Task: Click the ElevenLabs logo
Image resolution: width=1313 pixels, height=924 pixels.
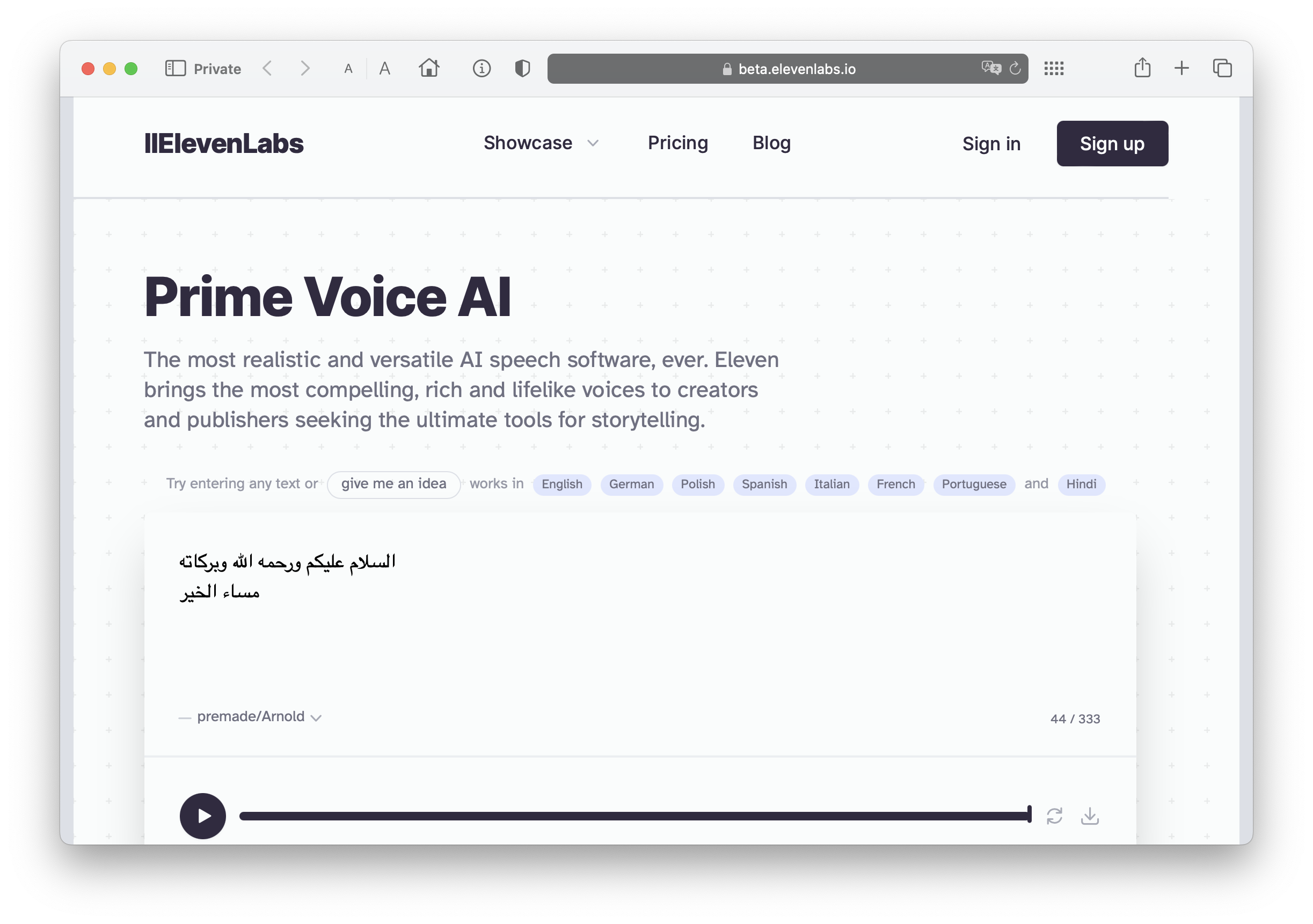Action: [224, 143]
